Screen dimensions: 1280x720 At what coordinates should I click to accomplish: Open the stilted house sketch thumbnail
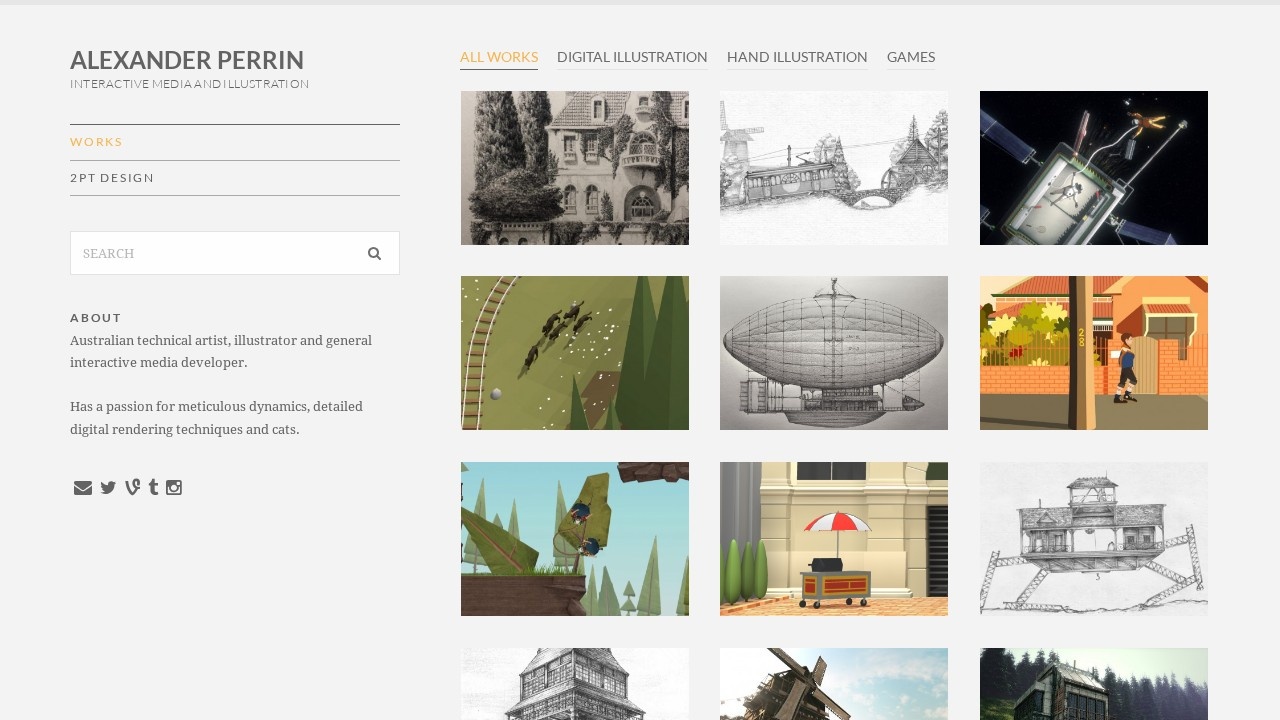tap(1094, 539)
